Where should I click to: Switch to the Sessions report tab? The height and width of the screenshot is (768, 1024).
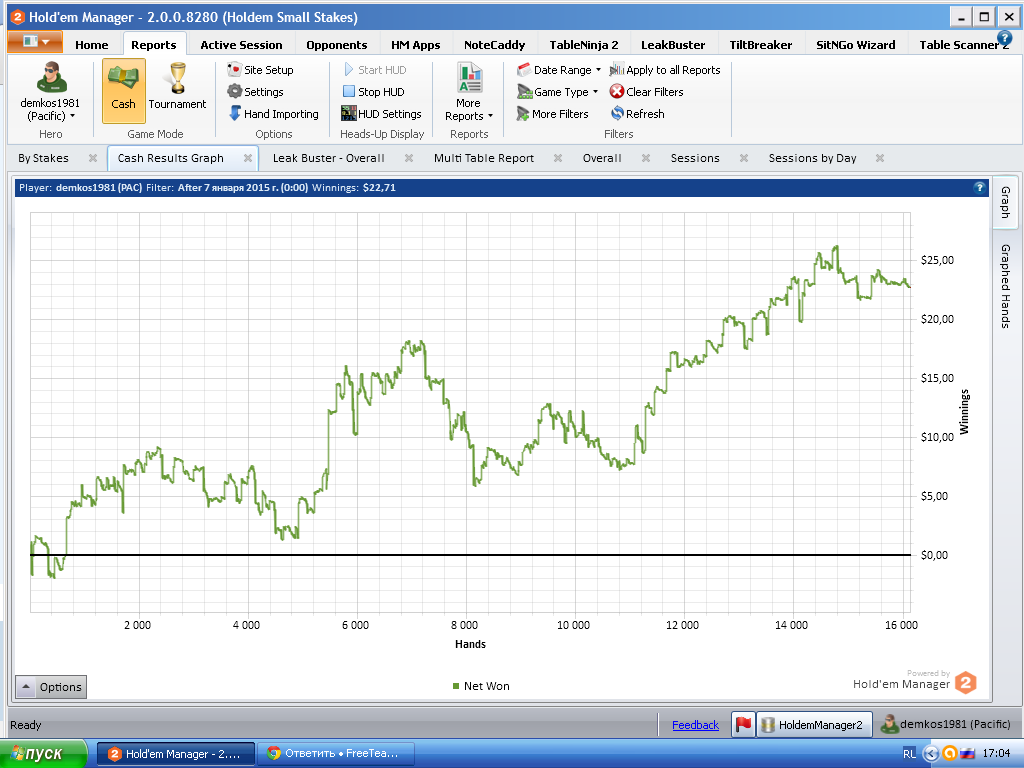pyautogui.click(x=695, y=158)
